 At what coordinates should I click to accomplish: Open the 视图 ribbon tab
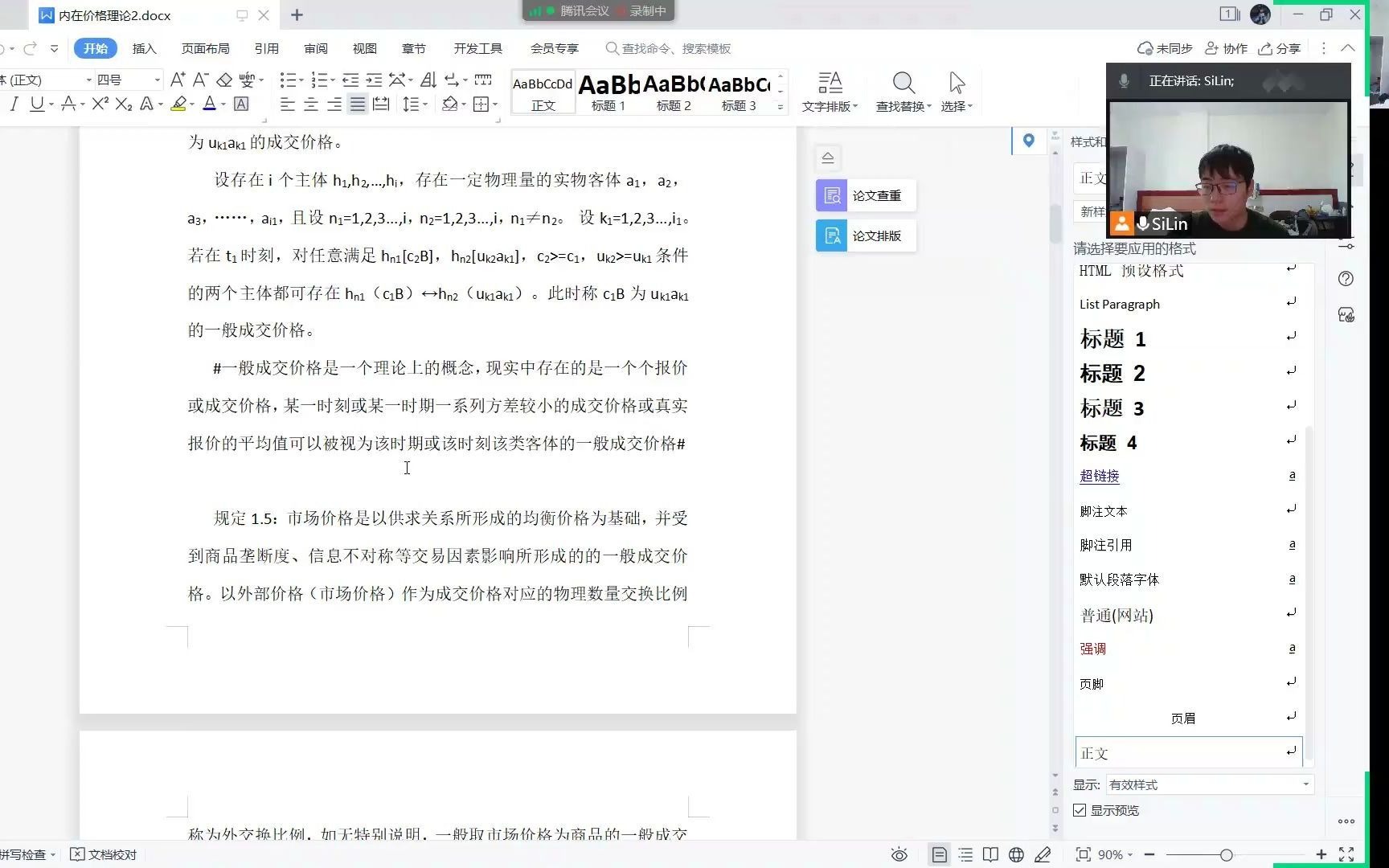coord(364,48)
